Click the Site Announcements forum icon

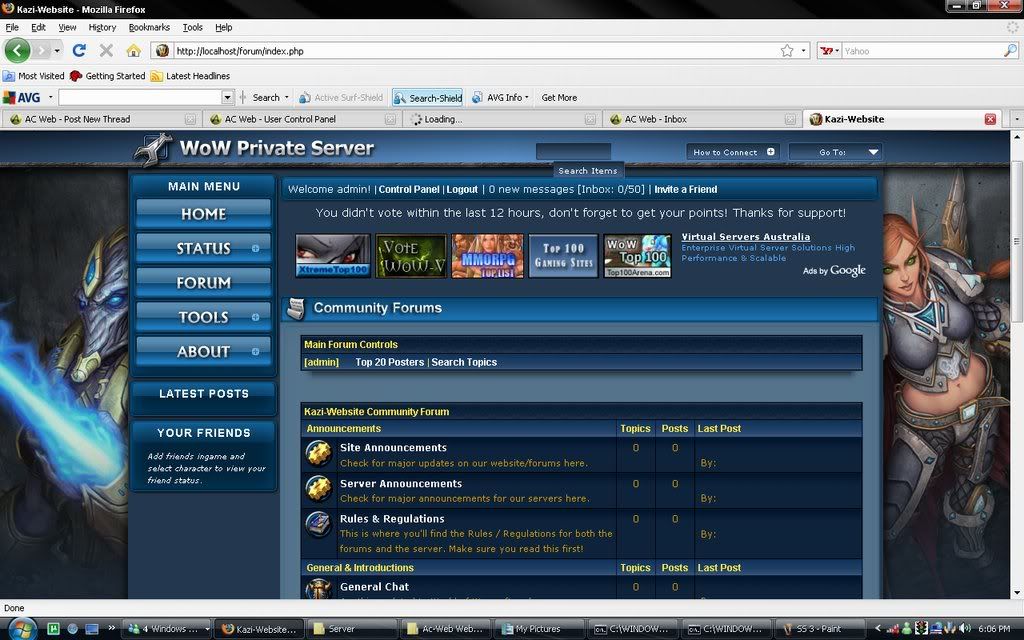(x=319, y=453)
